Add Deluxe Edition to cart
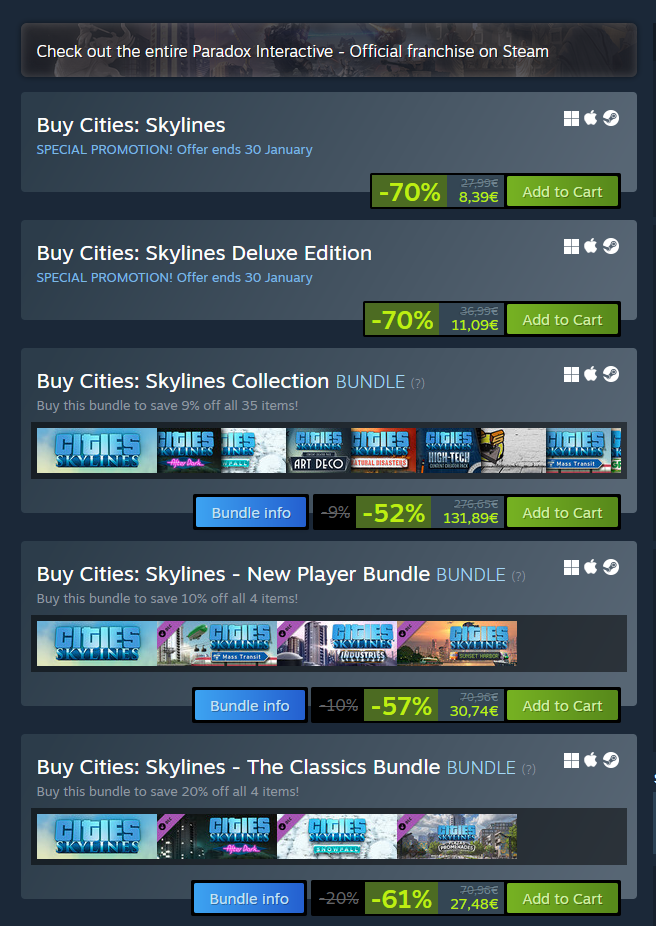Screen dimensions: 656x926 click(562, 320)
